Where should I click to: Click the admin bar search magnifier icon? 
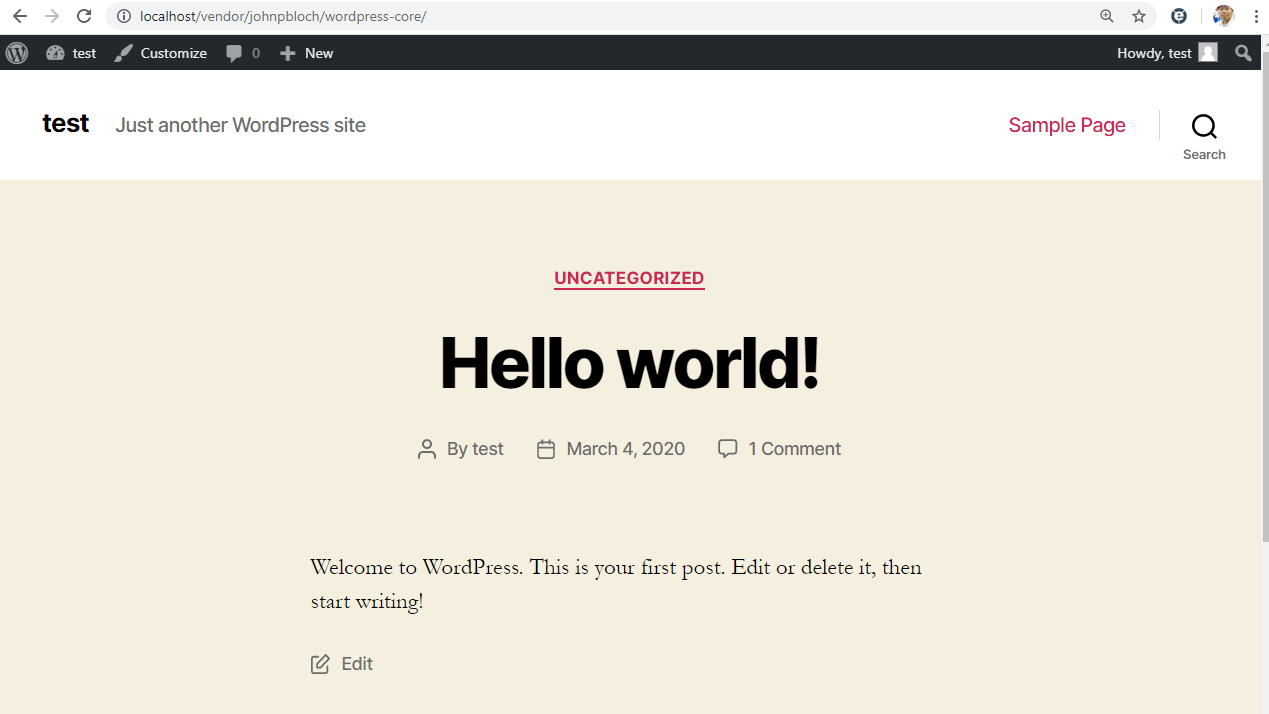(1243, 53)
